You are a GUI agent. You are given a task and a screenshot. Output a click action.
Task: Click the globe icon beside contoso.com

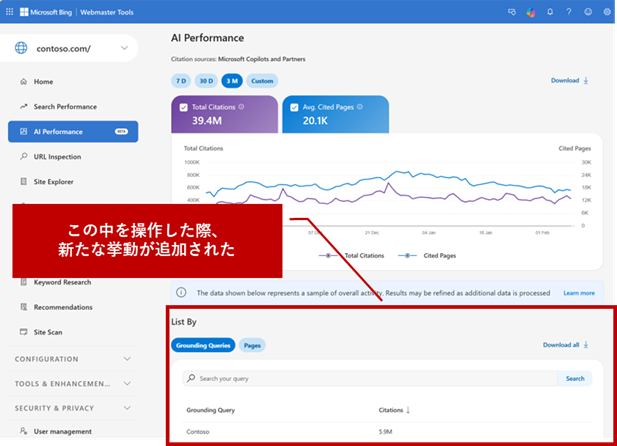(x=21, y=48)
